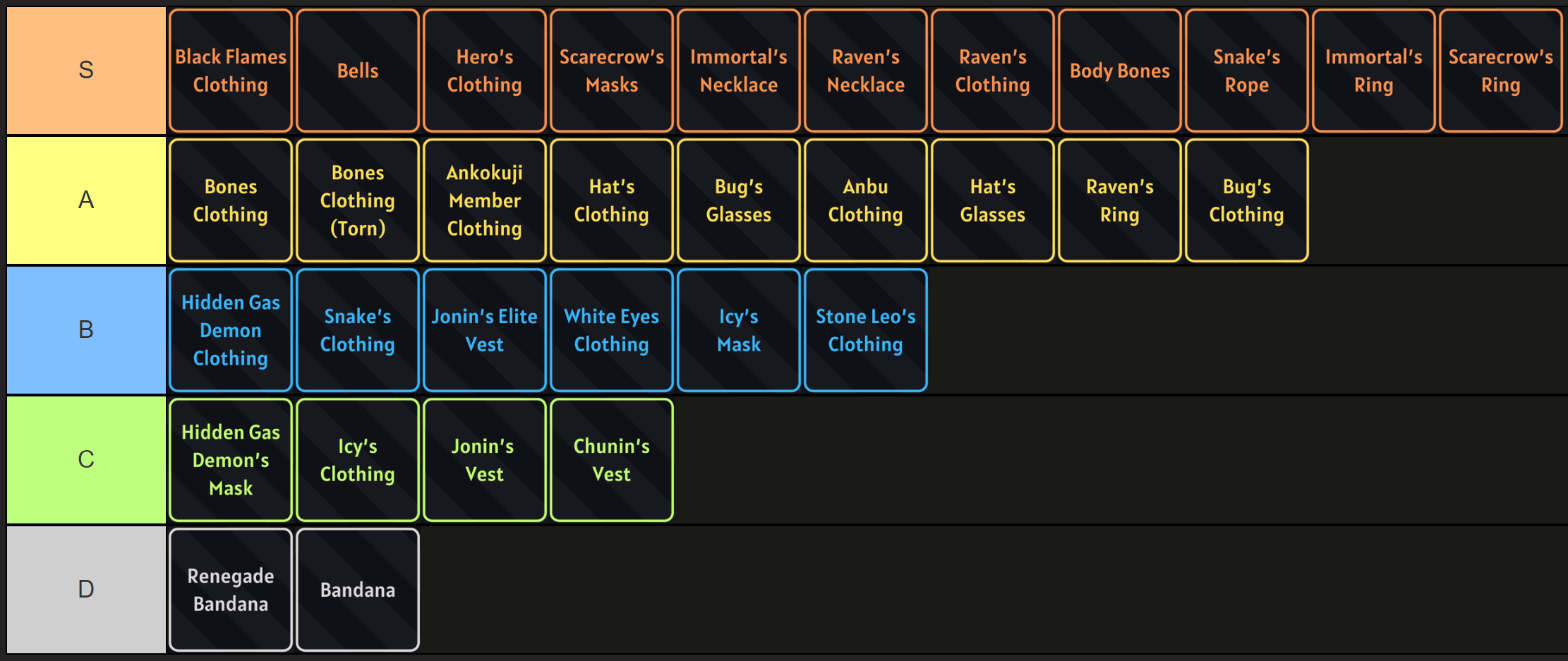Select the Chunin's Vest item
1568x661 pixels.
pyautogui.click(x=612, y=460)
